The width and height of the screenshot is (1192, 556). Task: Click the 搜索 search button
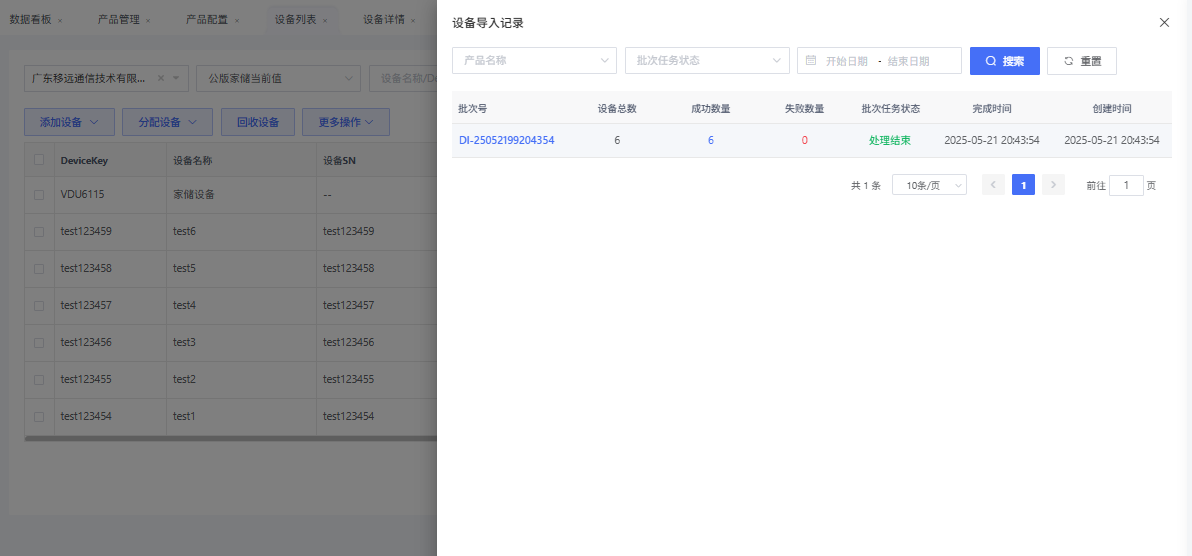click(1004, 61)
